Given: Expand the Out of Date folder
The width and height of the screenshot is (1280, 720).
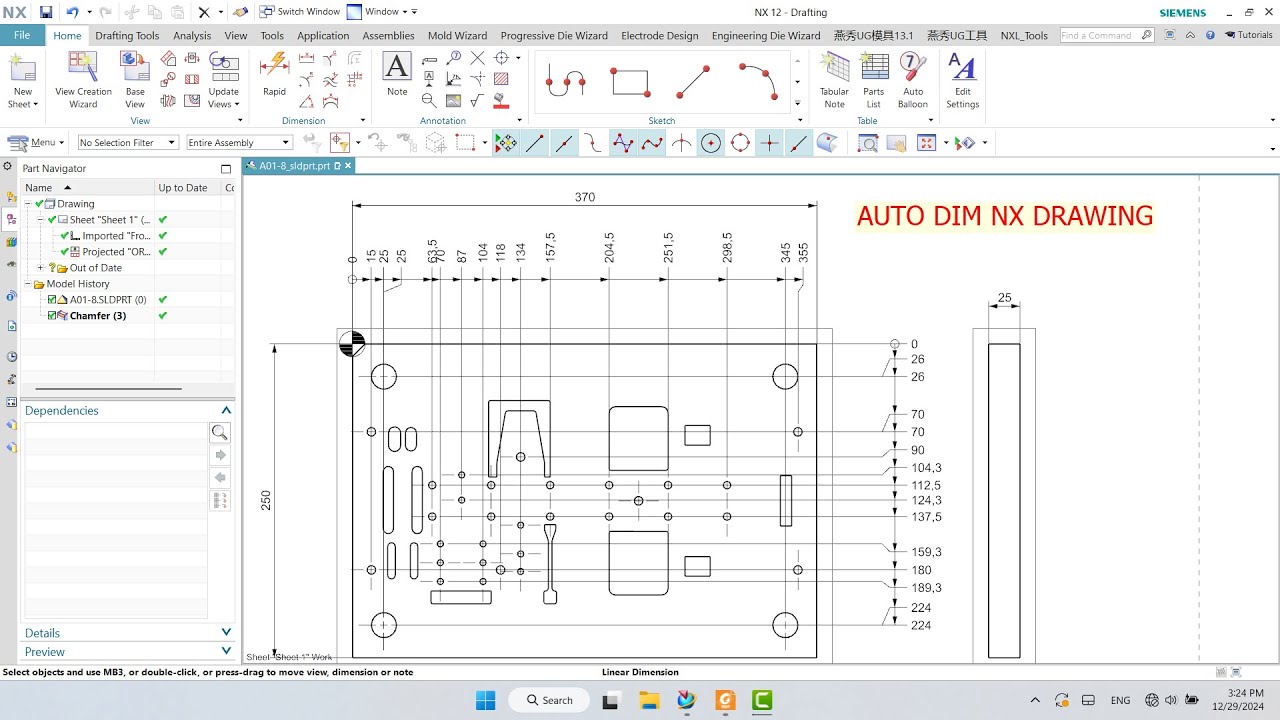Looking at the screenshot, I should (x=40, y=268).
